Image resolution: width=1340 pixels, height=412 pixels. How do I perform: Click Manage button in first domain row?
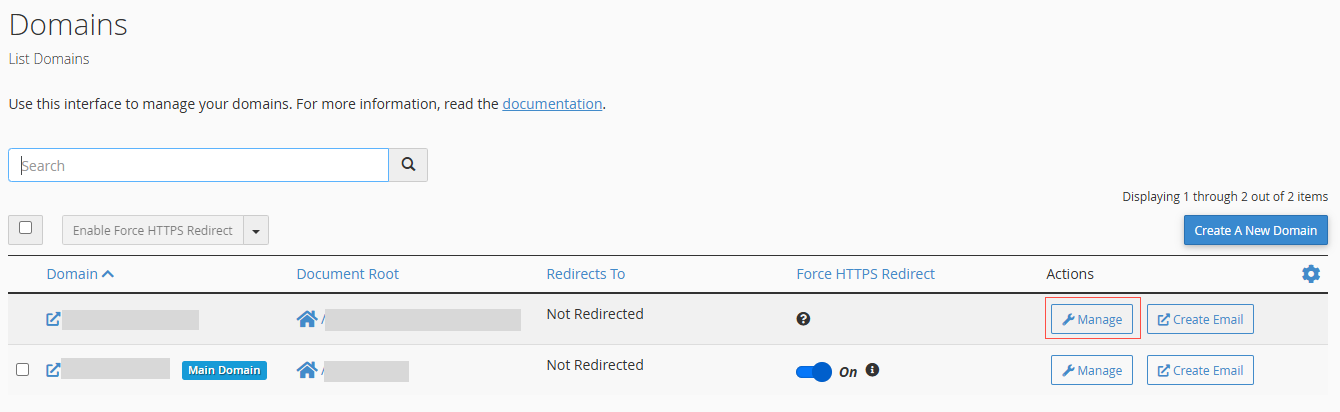pyautogui.click(x=1092, y=319)
